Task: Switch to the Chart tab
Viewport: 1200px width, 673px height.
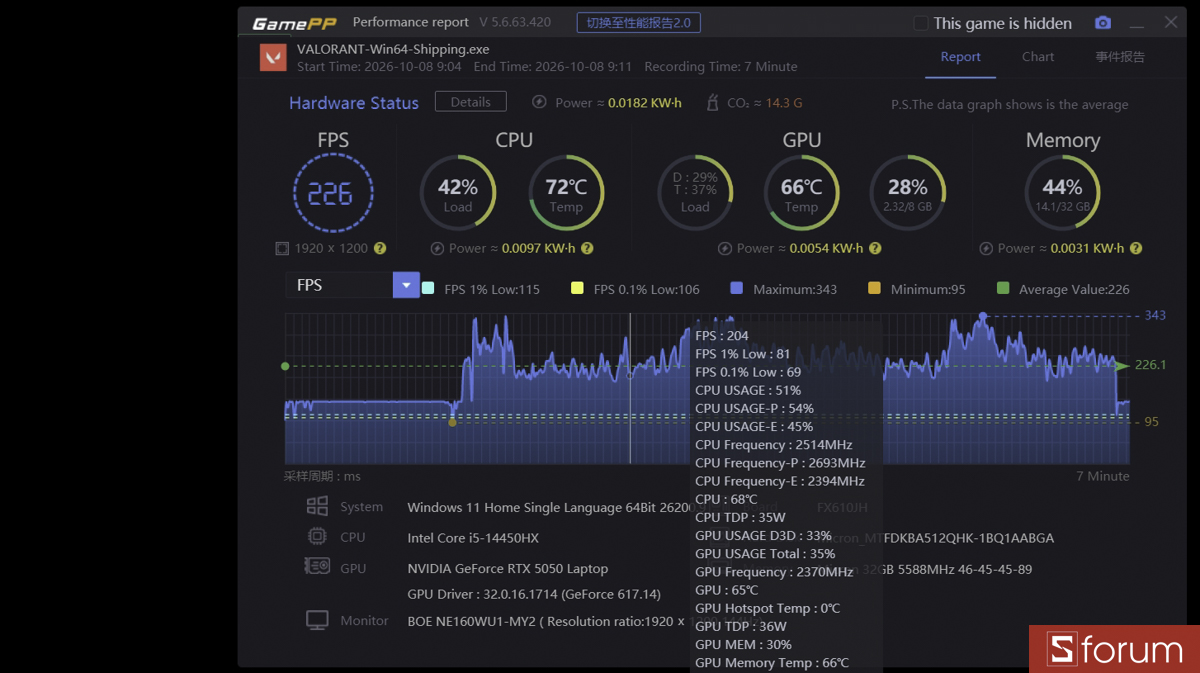Action: 1038,57
